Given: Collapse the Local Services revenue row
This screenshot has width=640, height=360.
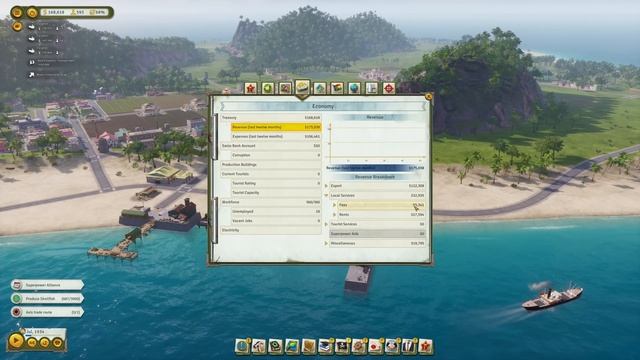Looking at the screenshot, I should click(326, 196).
